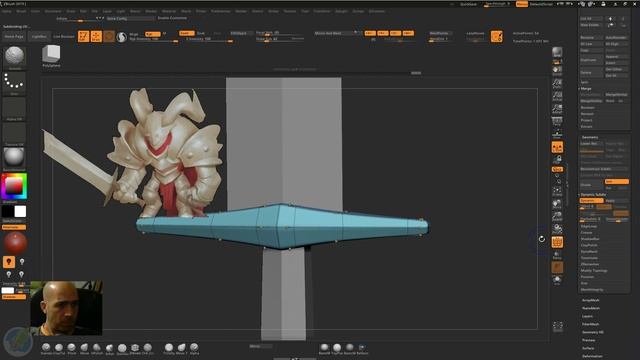
Task: Click the white secondary color swatch
Action: [x=20, y=211]
